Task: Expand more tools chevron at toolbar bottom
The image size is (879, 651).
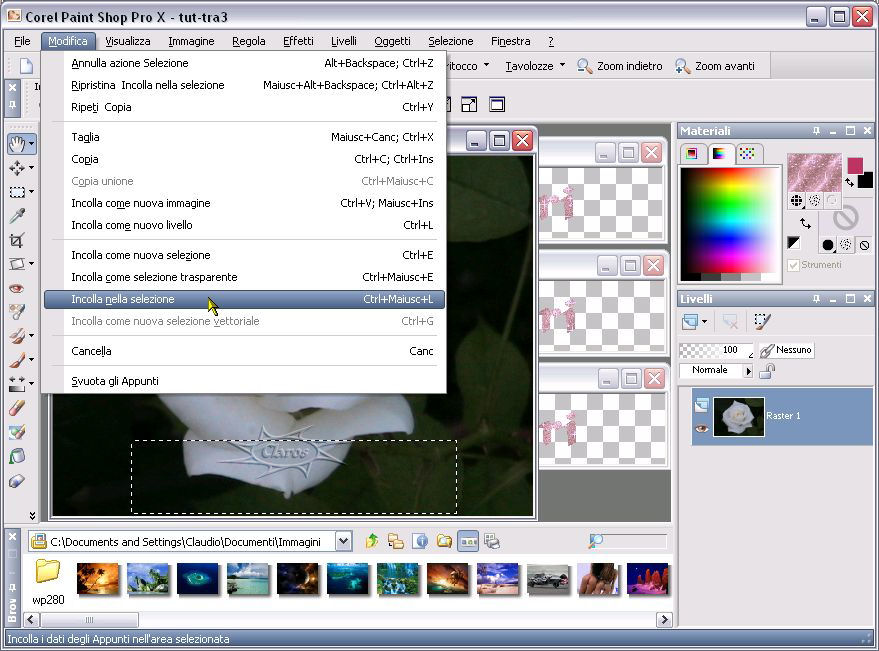Action: [32, 515]
